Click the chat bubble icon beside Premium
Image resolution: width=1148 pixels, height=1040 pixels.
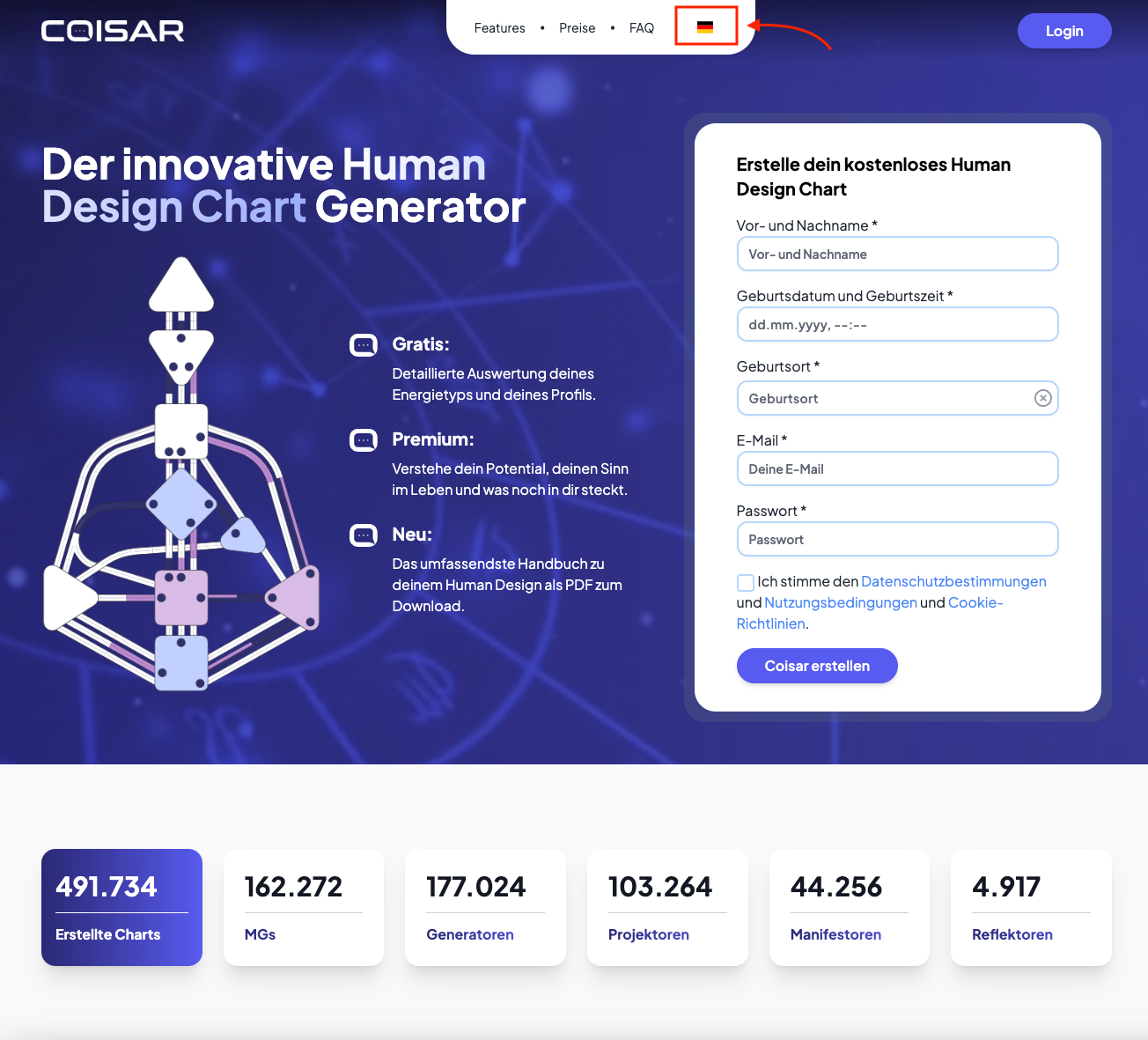point(364,439)
